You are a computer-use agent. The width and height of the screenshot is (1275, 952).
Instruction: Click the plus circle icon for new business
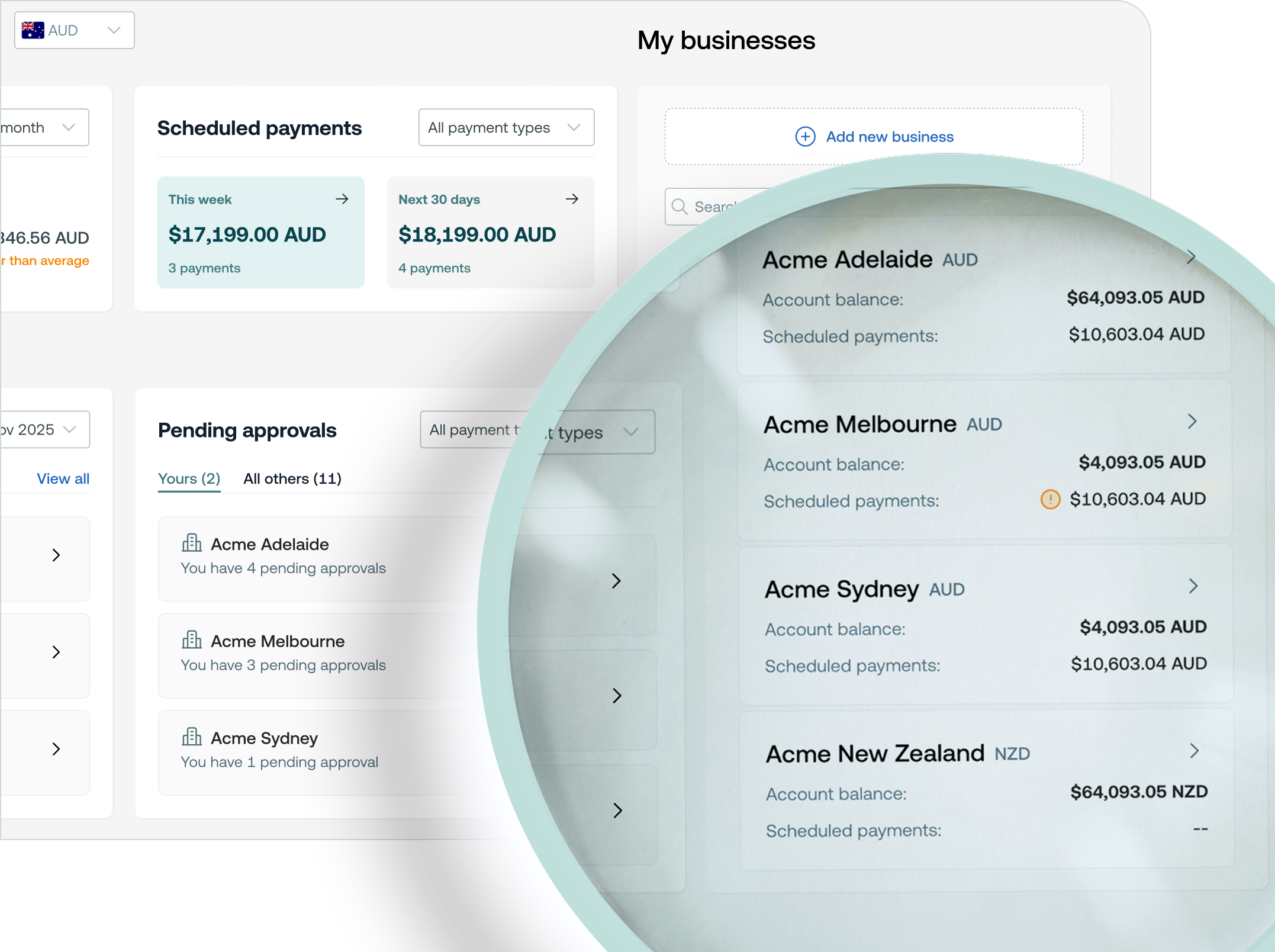pos(805,137)
